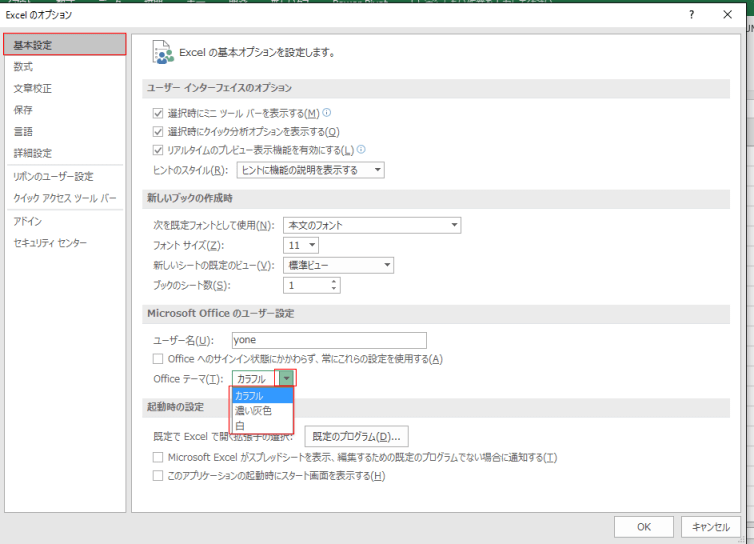Open the 次を既定フォントとして使用 font dropdown
Screen dimensions: 754x544
point(372,225)
